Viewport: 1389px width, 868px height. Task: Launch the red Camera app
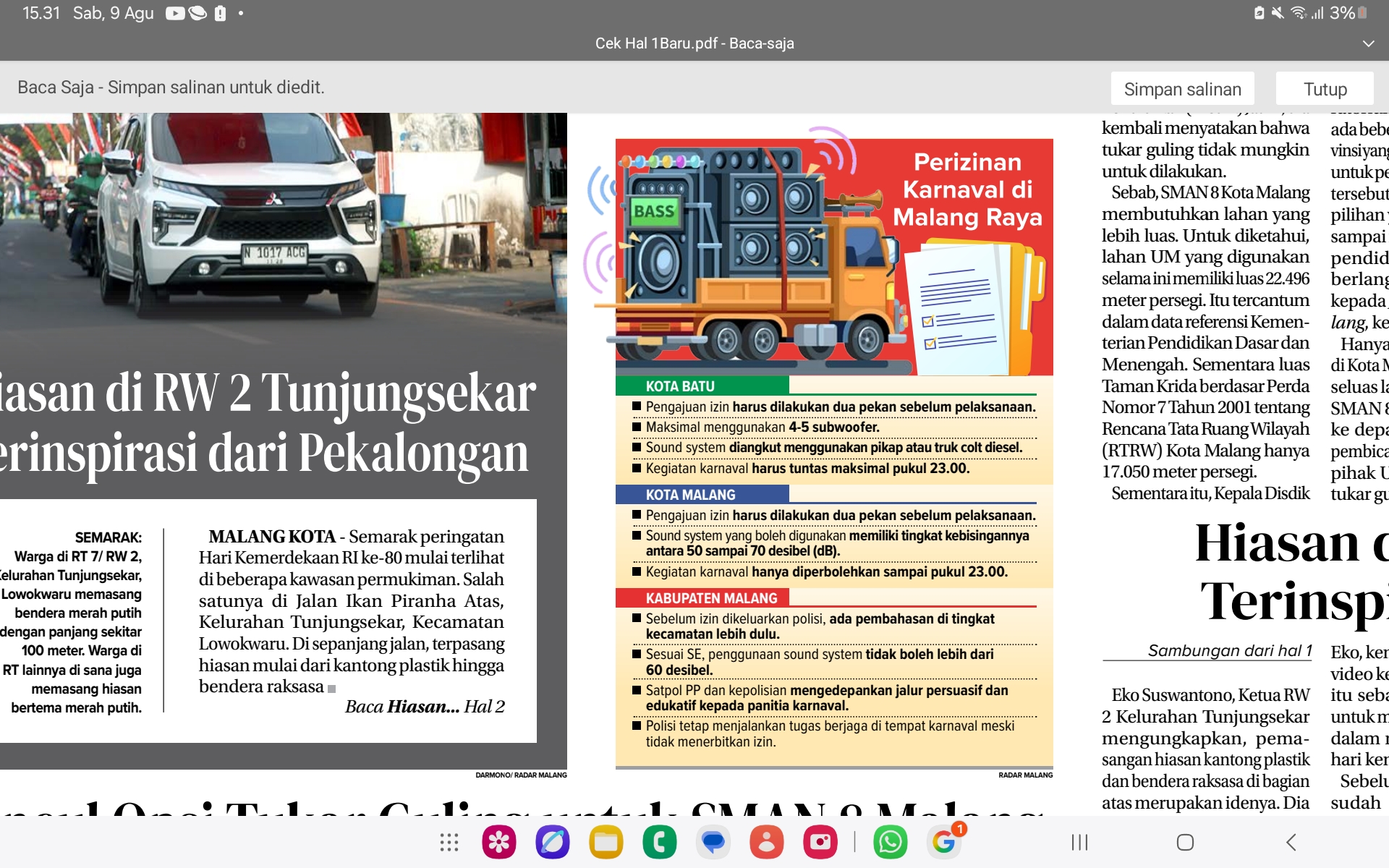(x=820, y=842)
